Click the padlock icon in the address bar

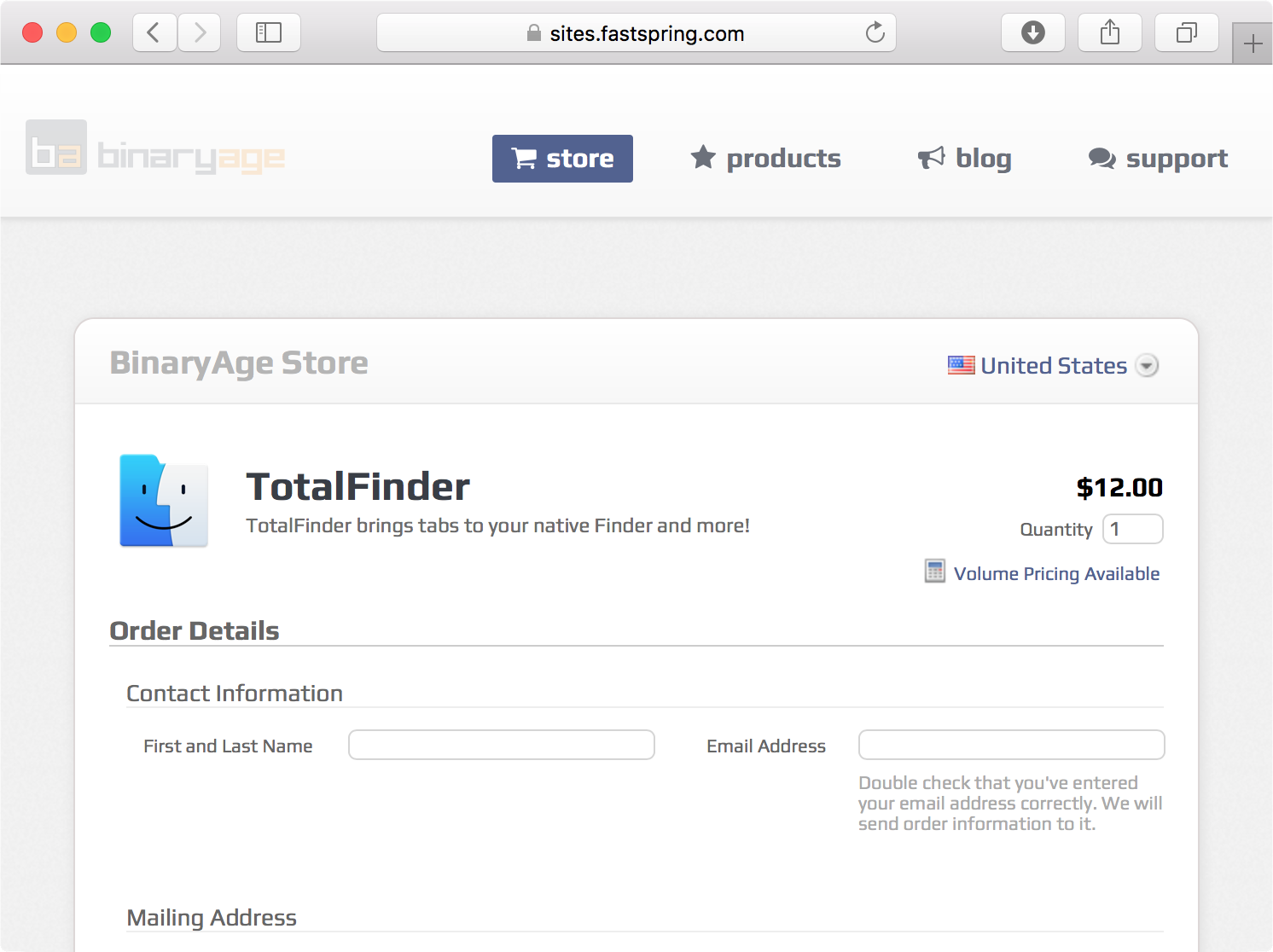(534, 33)
